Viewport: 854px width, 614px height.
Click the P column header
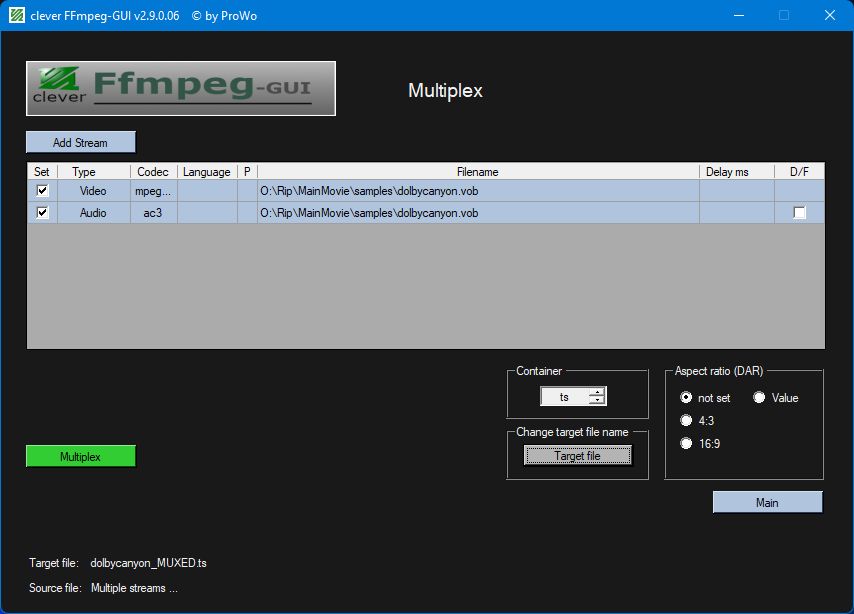(x=247, y=172)
